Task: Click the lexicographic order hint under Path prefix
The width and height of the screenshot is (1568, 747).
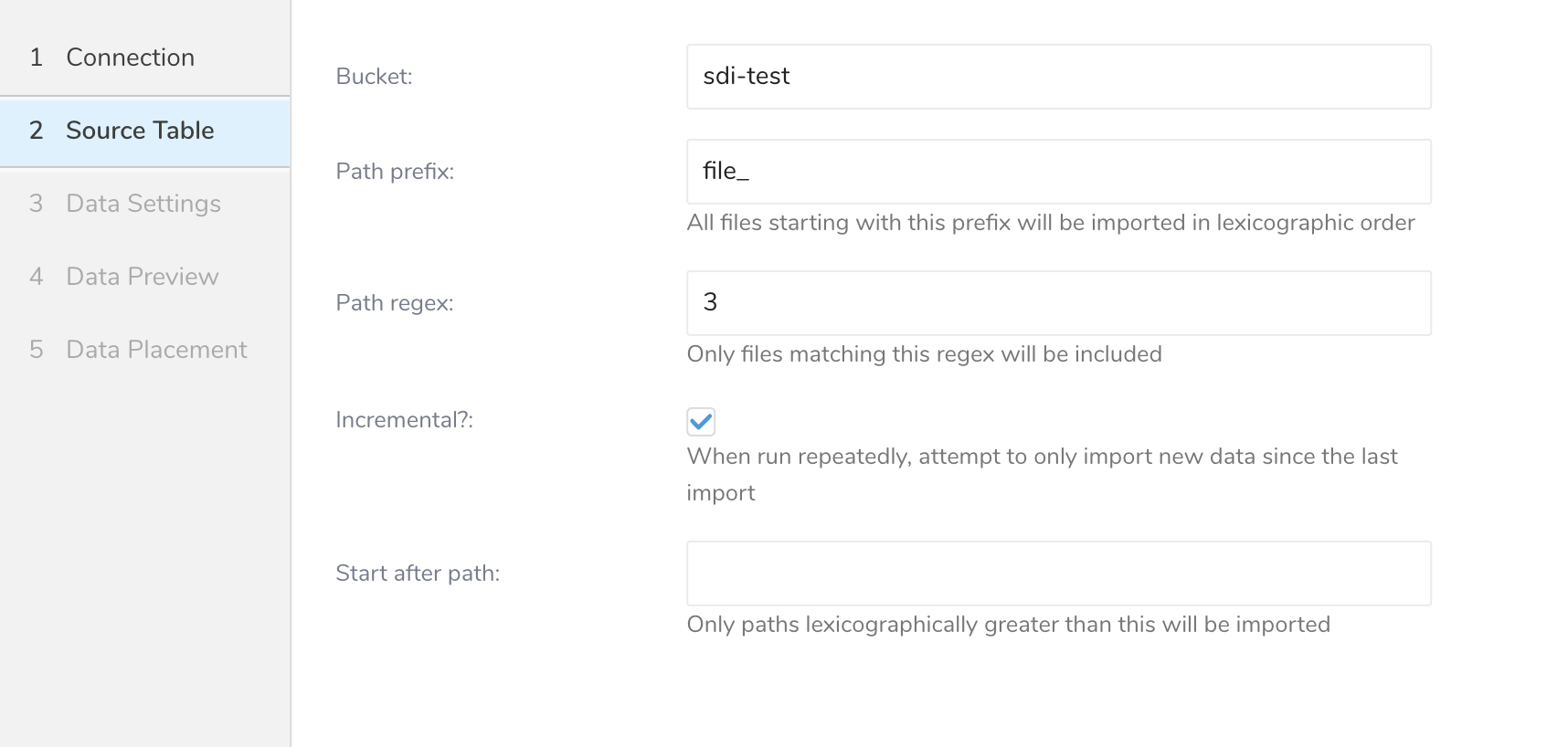Action: pyautogui.click(x=1050, y=223)
